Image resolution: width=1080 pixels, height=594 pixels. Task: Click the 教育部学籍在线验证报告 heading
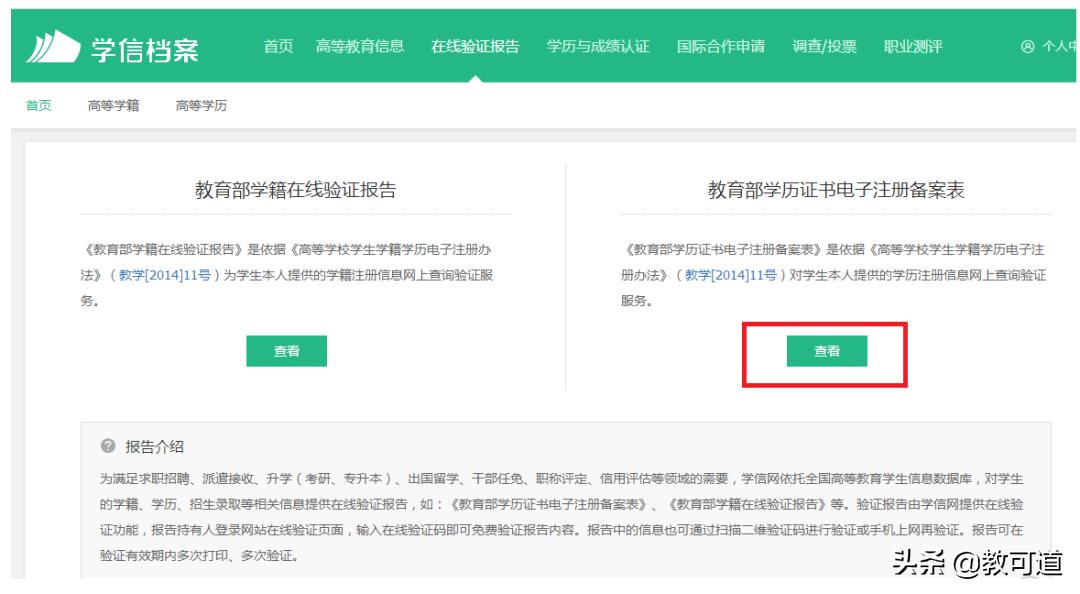pyautogui.click(x=295, y=190)
